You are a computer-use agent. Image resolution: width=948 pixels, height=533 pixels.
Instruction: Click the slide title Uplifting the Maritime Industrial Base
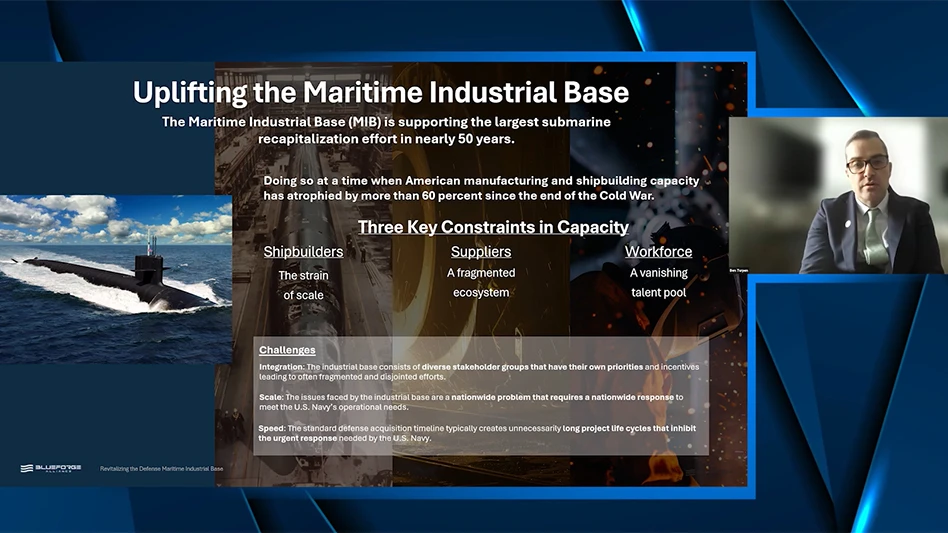click(x=381, y=93)
